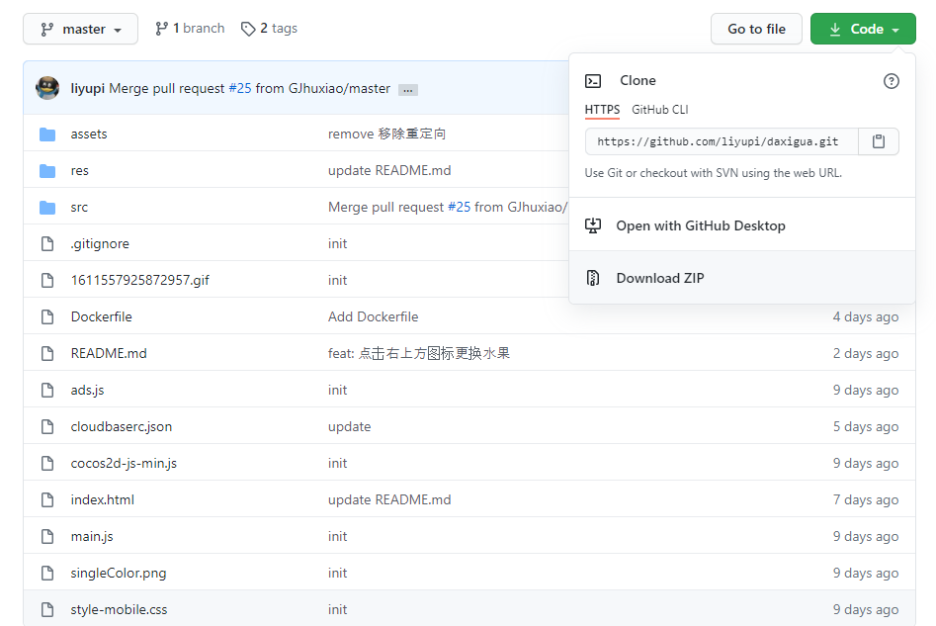
Task: Click the cocos2d-js-min.js file icon
Action: tap(47, 463)
